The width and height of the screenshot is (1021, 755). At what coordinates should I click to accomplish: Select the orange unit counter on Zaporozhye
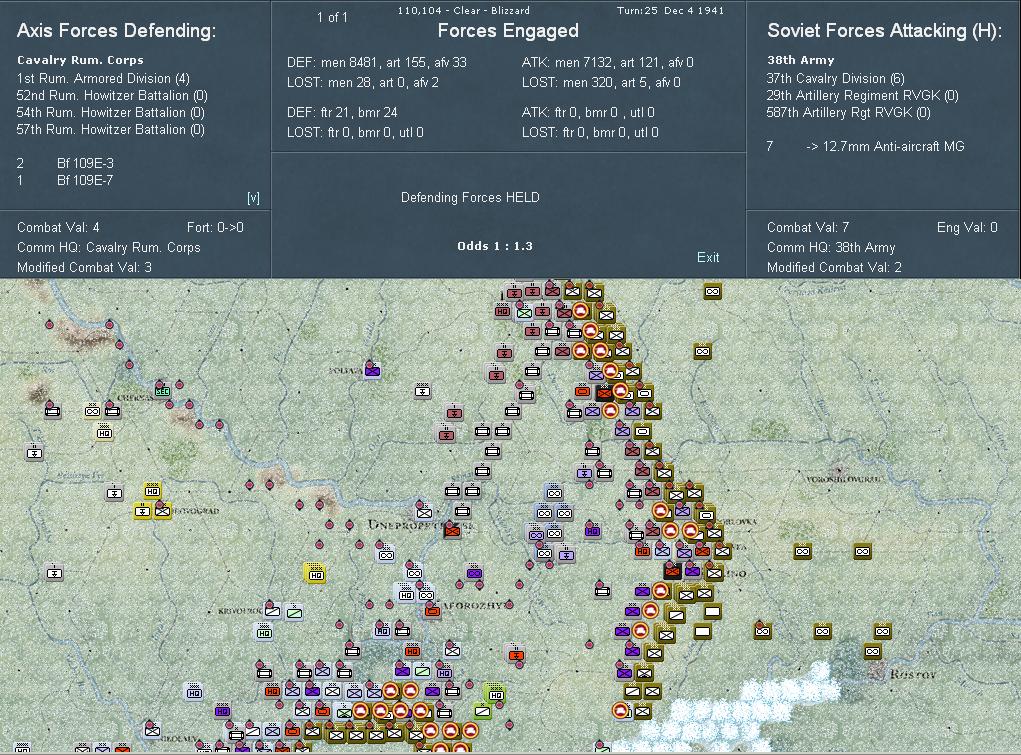(432, 610)
